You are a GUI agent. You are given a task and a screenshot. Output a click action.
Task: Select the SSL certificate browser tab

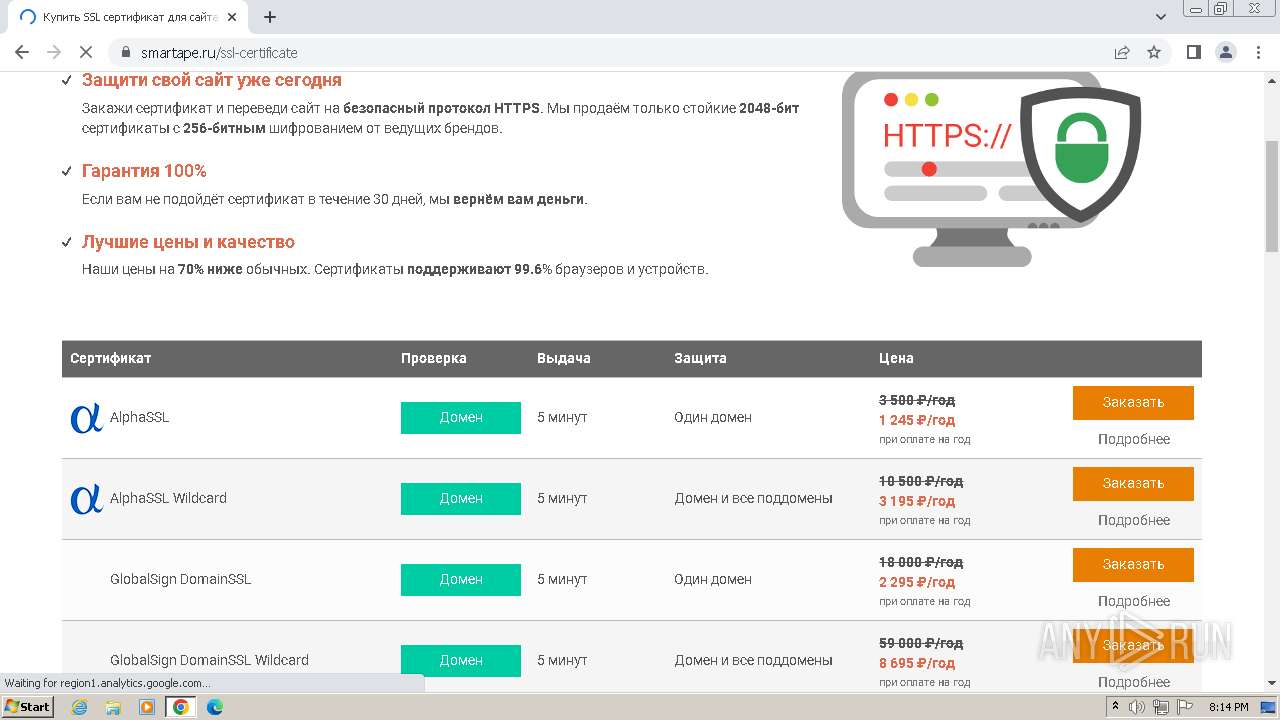(130, 17)
